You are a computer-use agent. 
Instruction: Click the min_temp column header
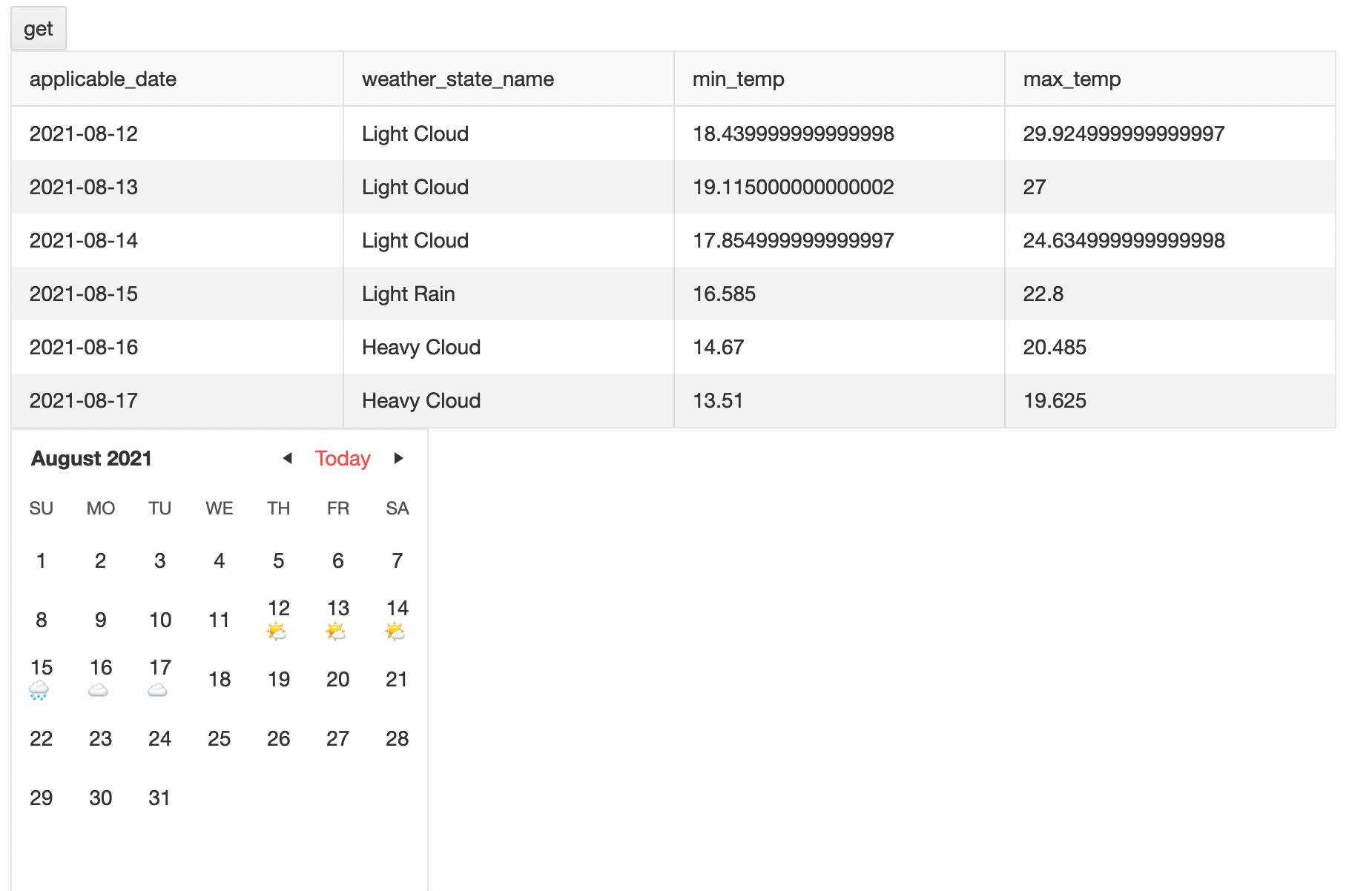tap(738, 79)
